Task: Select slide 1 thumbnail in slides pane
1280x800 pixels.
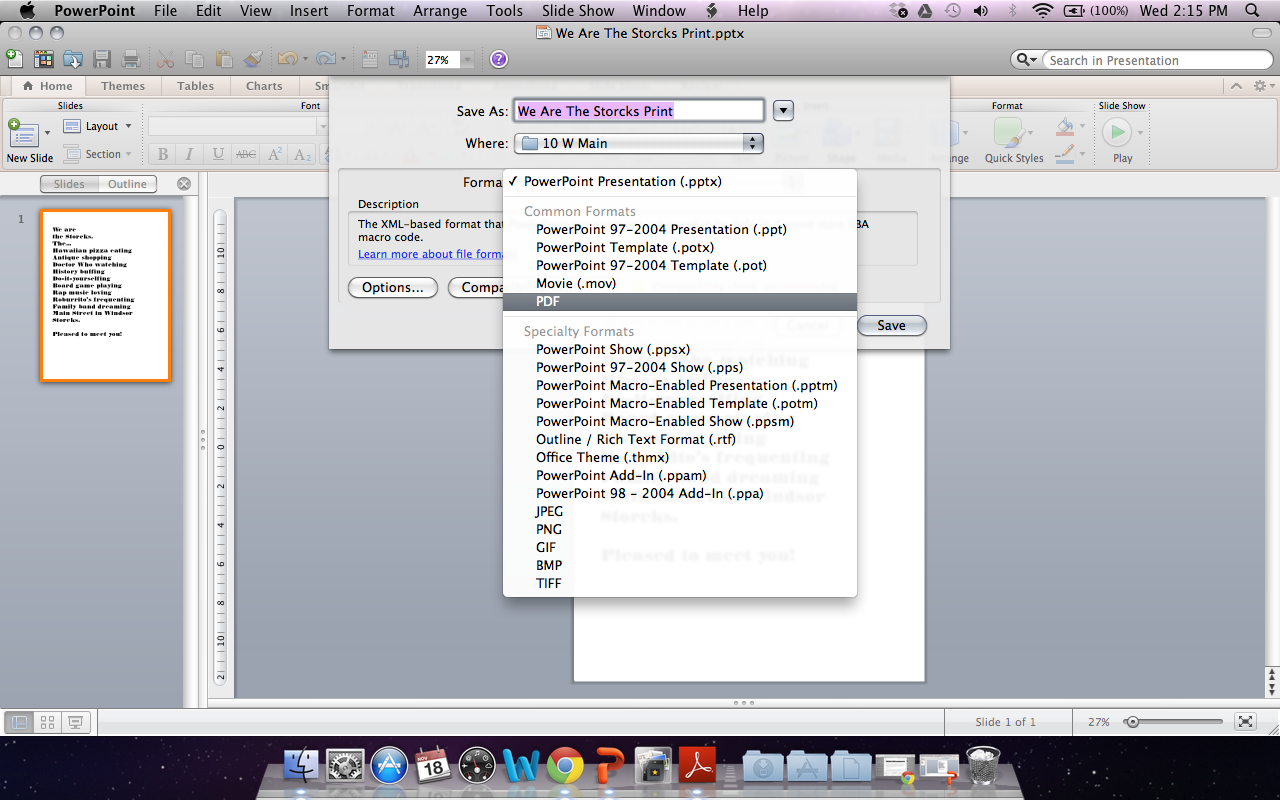Action: click(105, 295)
